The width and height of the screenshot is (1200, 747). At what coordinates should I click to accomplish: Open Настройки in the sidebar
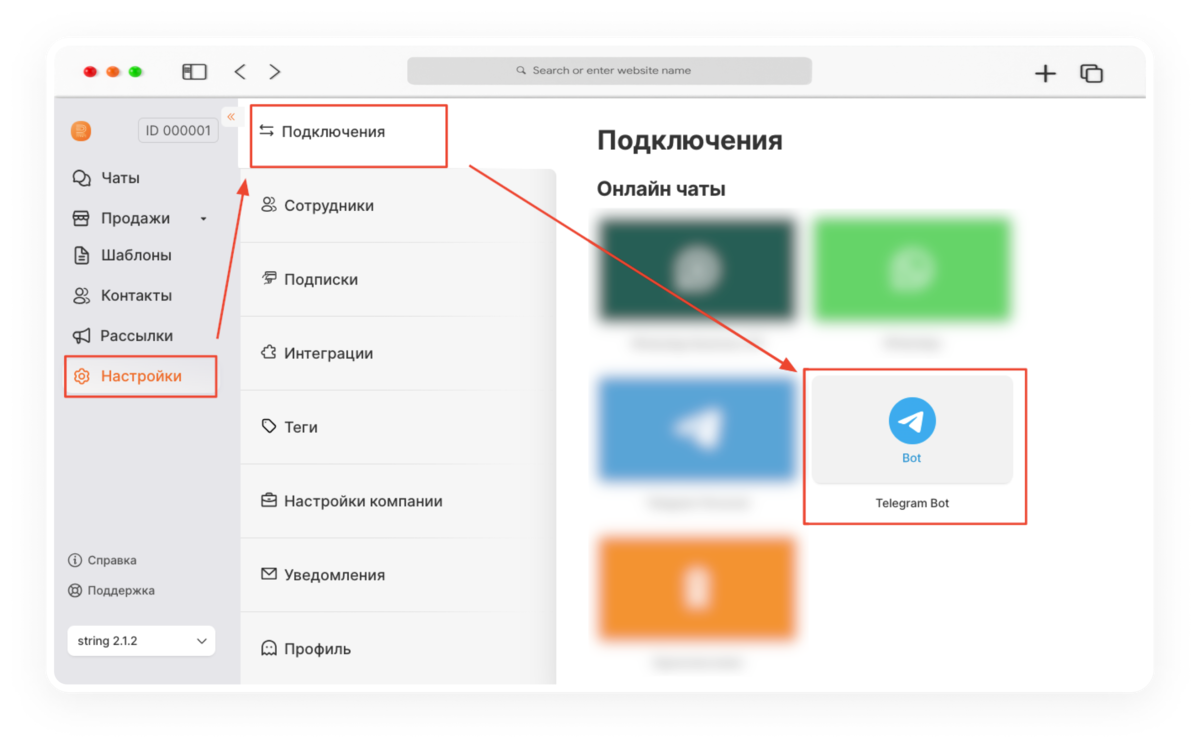point(141,376)
